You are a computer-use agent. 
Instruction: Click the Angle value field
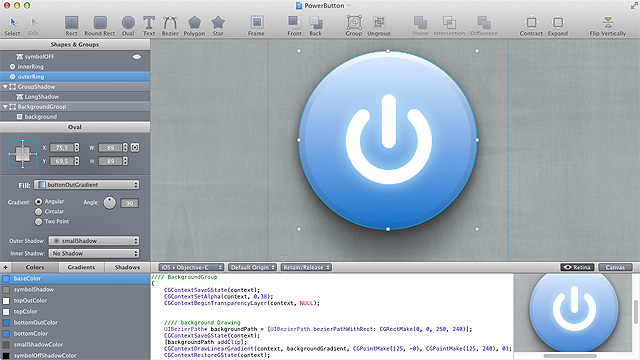coord(129,203)
